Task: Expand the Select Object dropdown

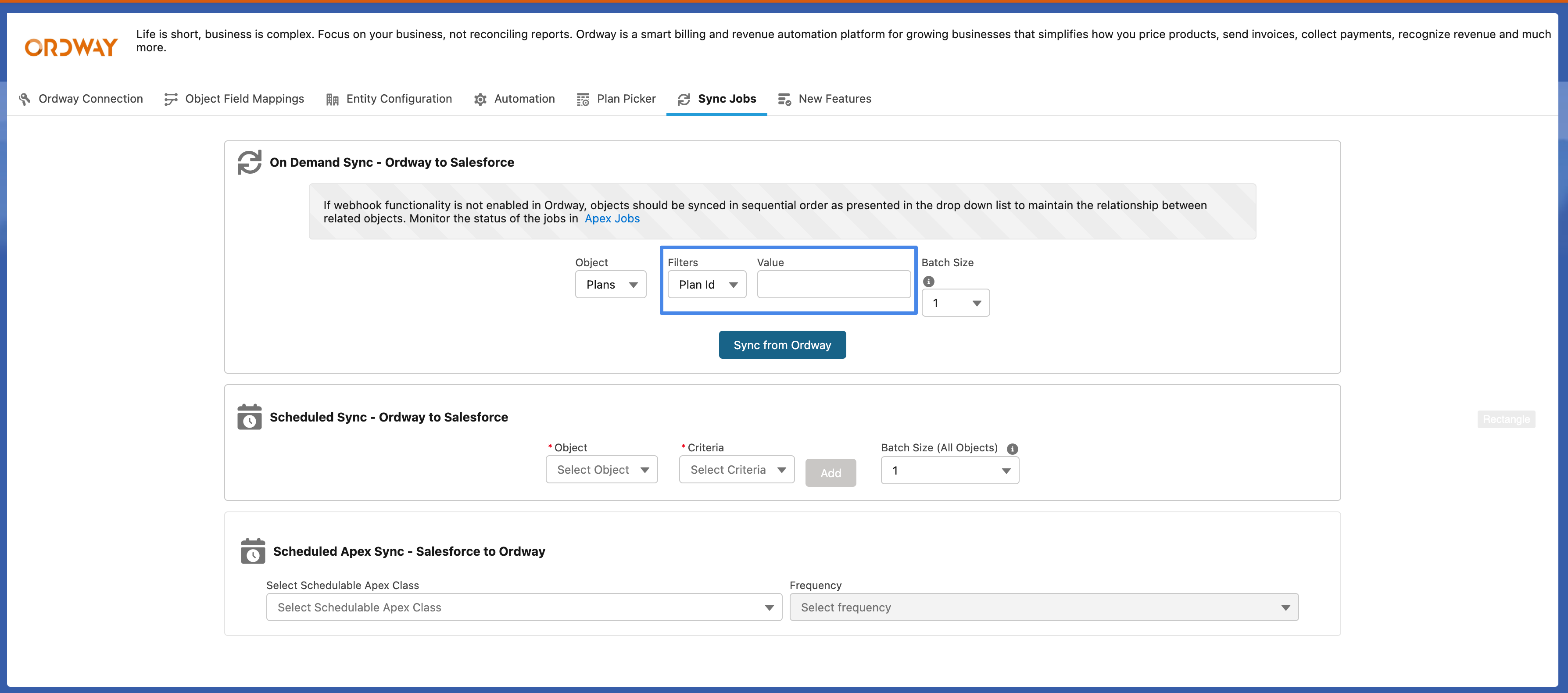Action: click(x=601, y=470)
